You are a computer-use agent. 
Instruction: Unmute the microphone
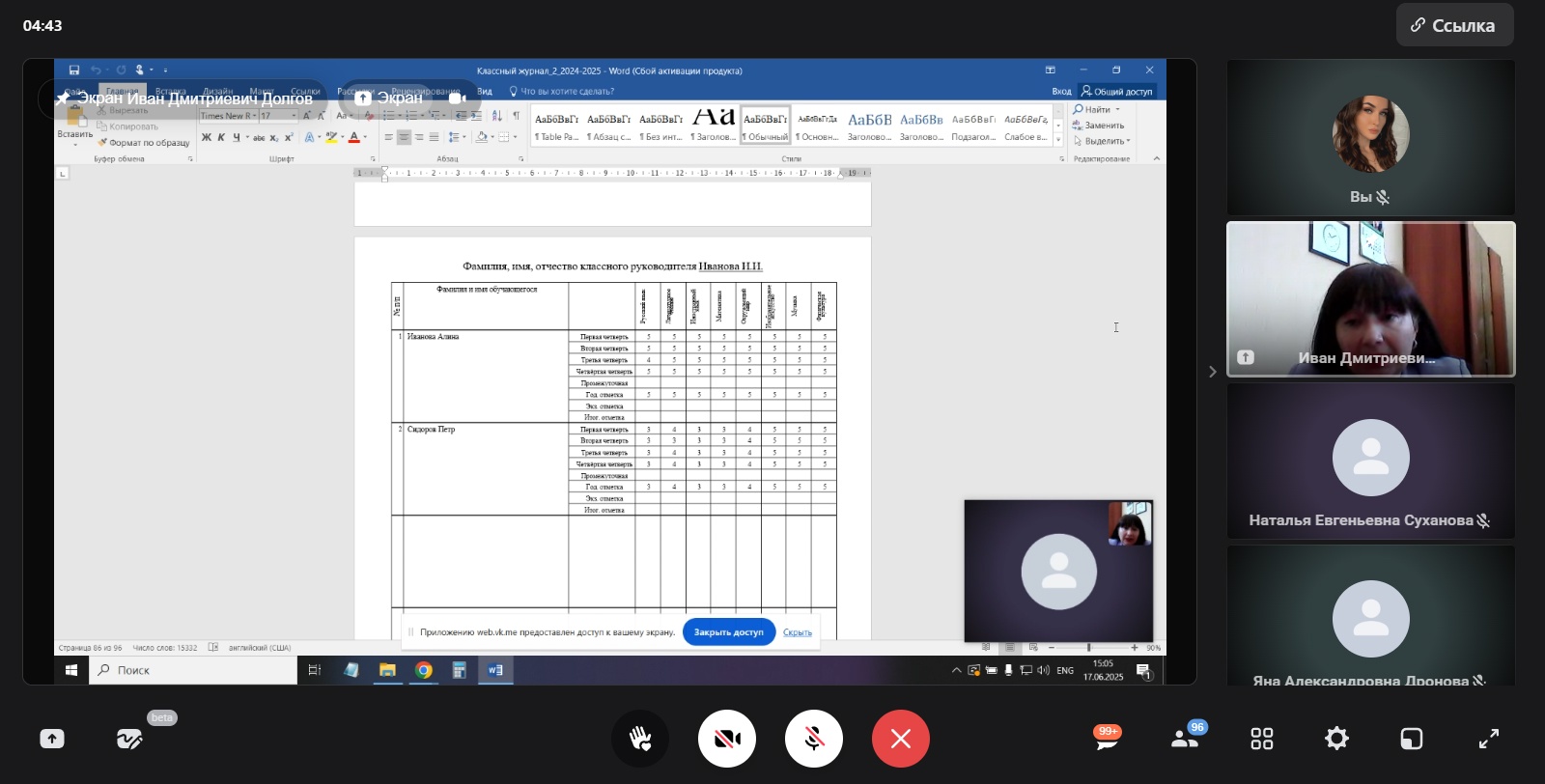(x=813, y=739)
